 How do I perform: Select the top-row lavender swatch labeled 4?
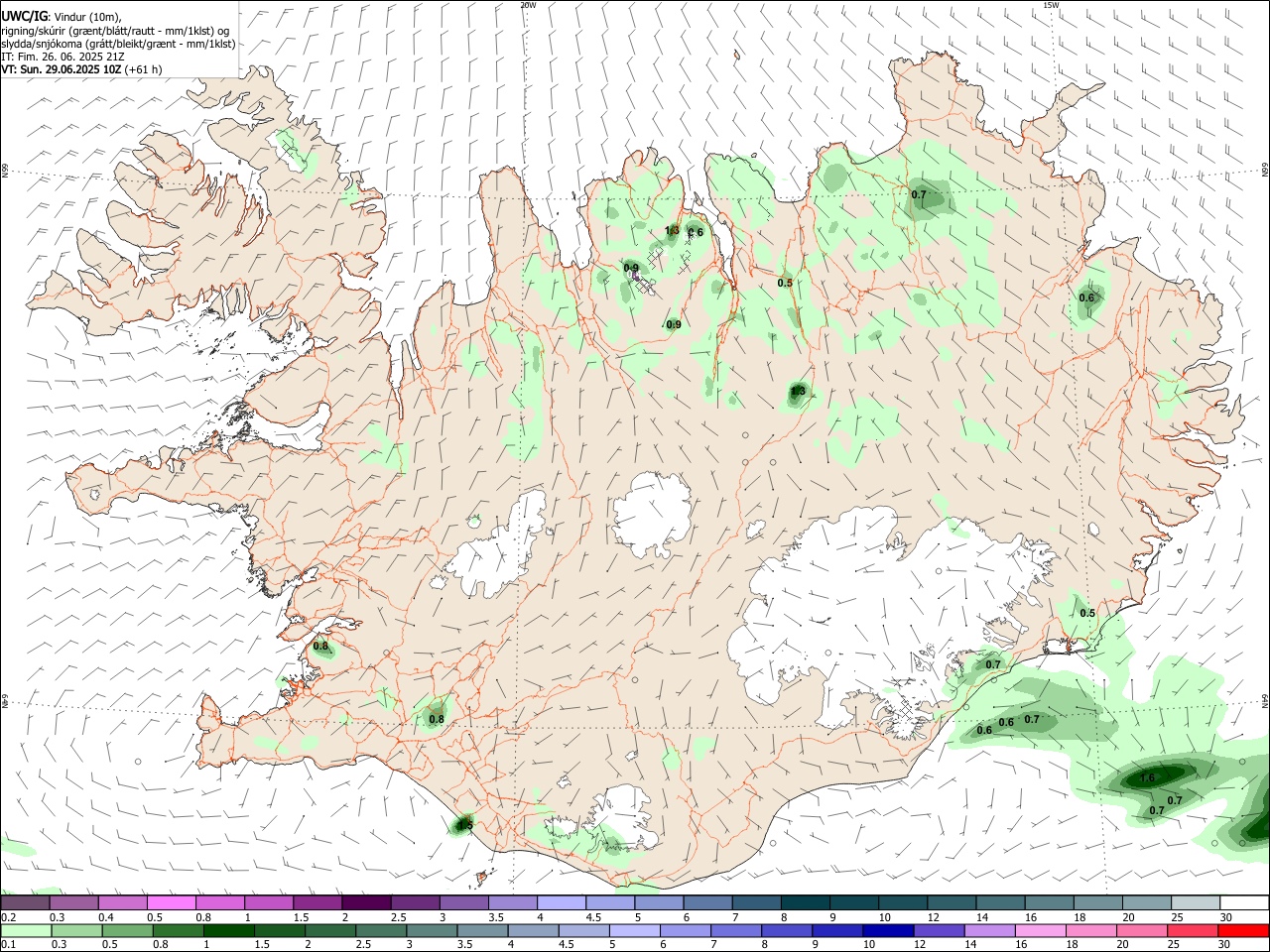(561, 903)
